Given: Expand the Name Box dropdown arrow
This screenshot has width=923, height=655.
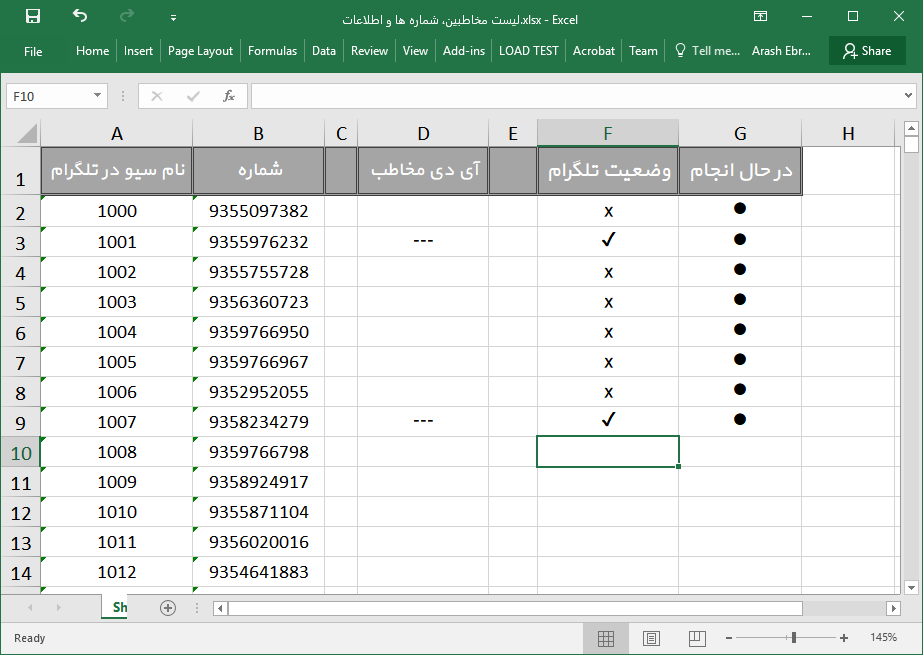Looking at the screenshot, I should (98, 95).
